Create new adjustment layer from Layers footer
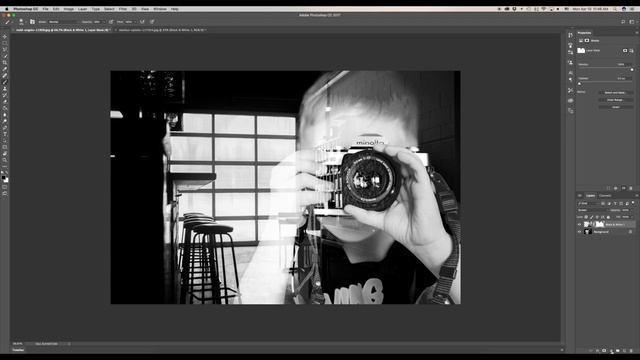Viewport: 640px width, 360px height. coord(611,350)
